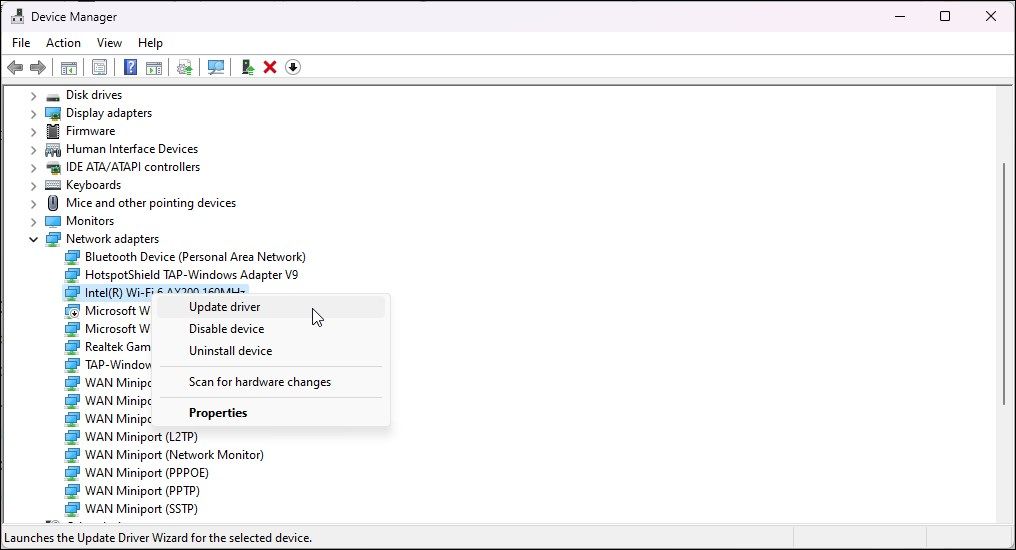Click the vertical scrollbar thumb
Screen dimensions: 1016x550
coord(1005,284)
